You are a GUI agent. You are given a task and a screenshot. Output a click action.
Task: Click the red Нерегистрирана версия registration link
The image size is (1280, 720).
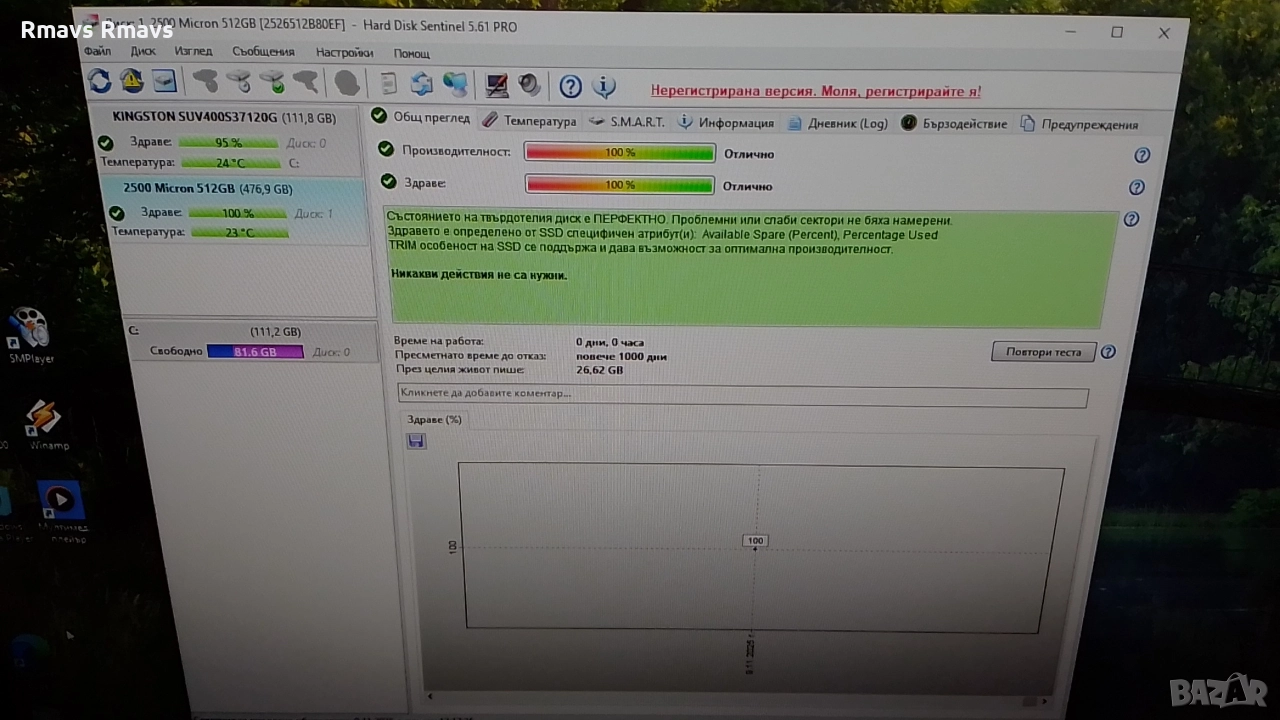tap(816, 91)
